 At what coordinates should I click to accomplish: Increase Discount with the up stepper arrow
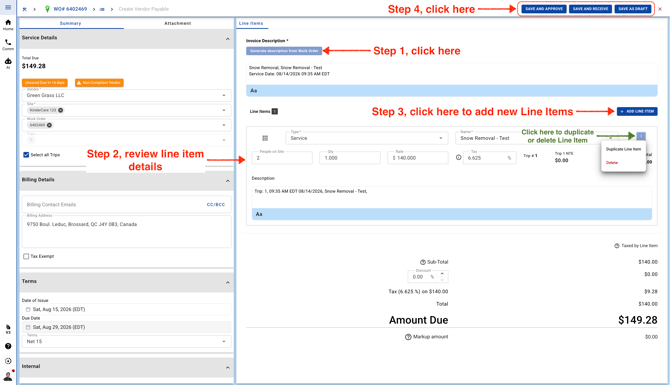click(x=442, y=273)
